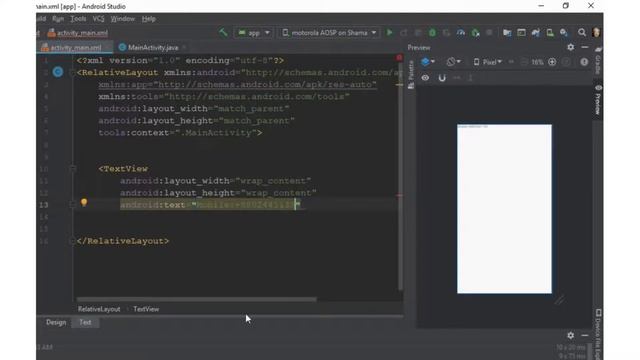Click the Stop icon in the run toolbar
640x360 pixels.
point(489,33)
